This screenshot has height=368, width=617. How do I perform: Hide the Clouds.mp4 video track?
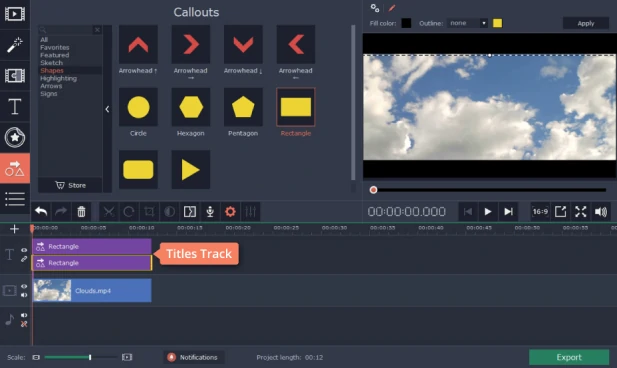(x=24, y=287)
